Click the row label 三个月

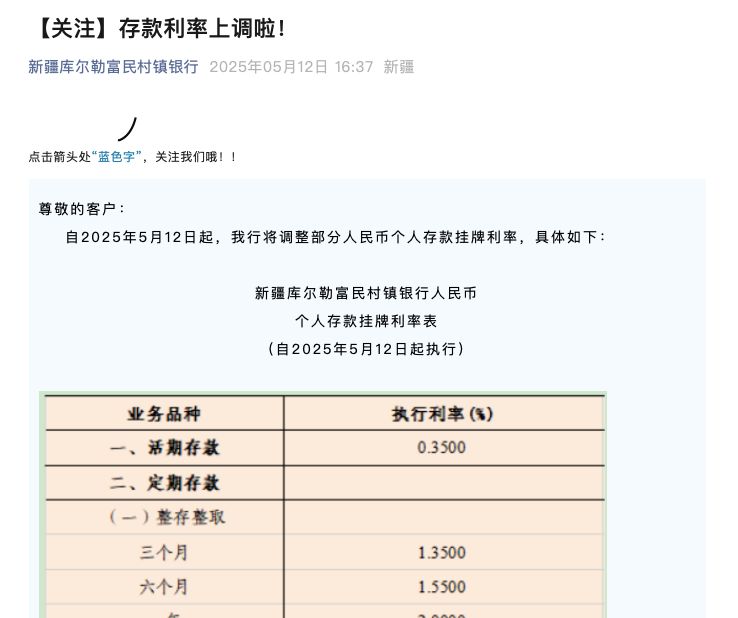coord(164,552)
